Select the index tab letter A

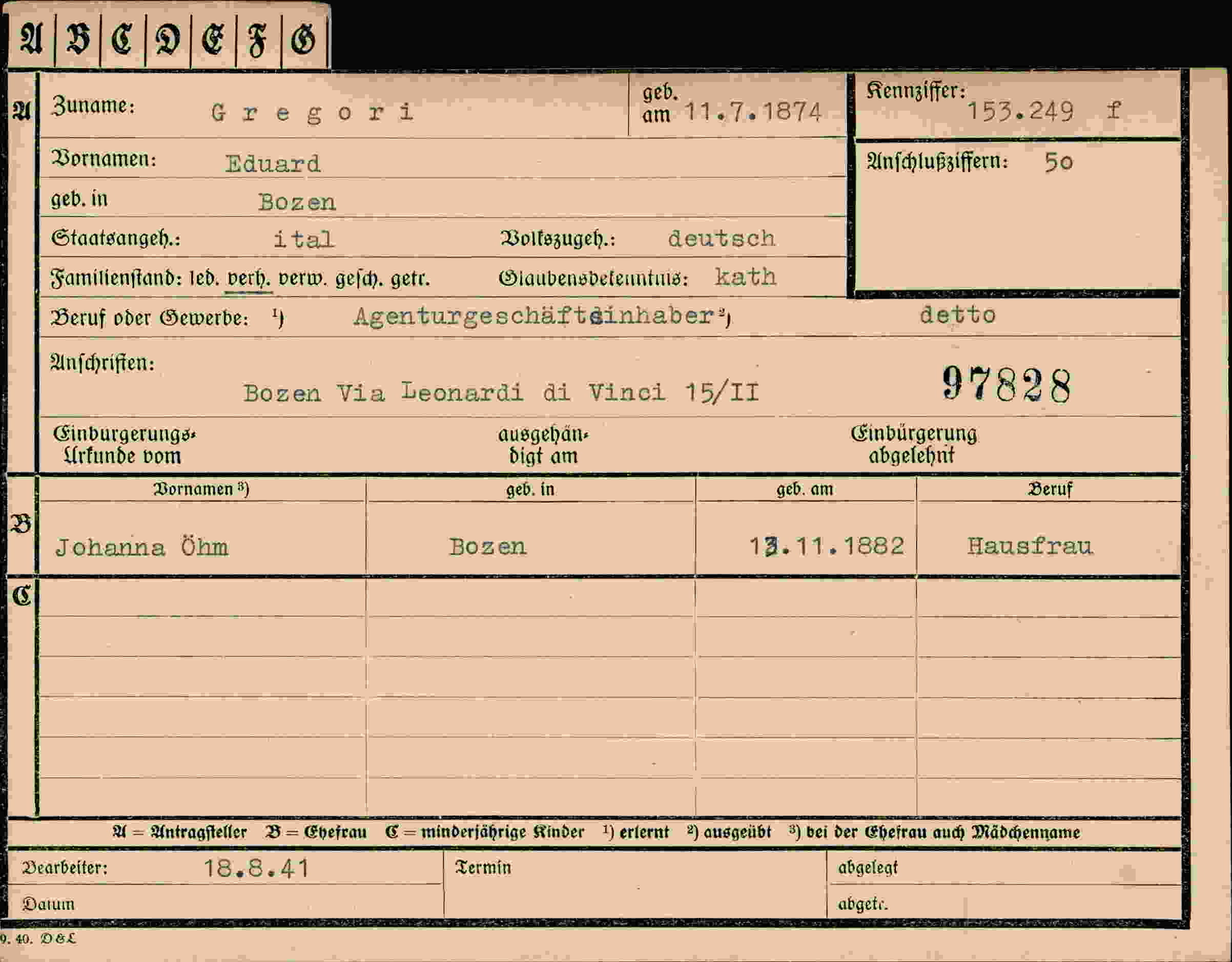31,39
